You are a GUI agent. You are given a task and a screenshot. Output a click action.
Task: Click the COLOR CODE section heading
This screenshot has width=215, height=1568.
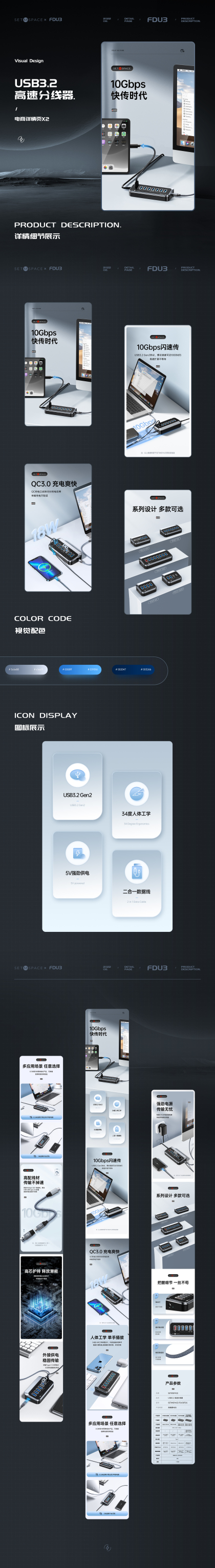42,618
